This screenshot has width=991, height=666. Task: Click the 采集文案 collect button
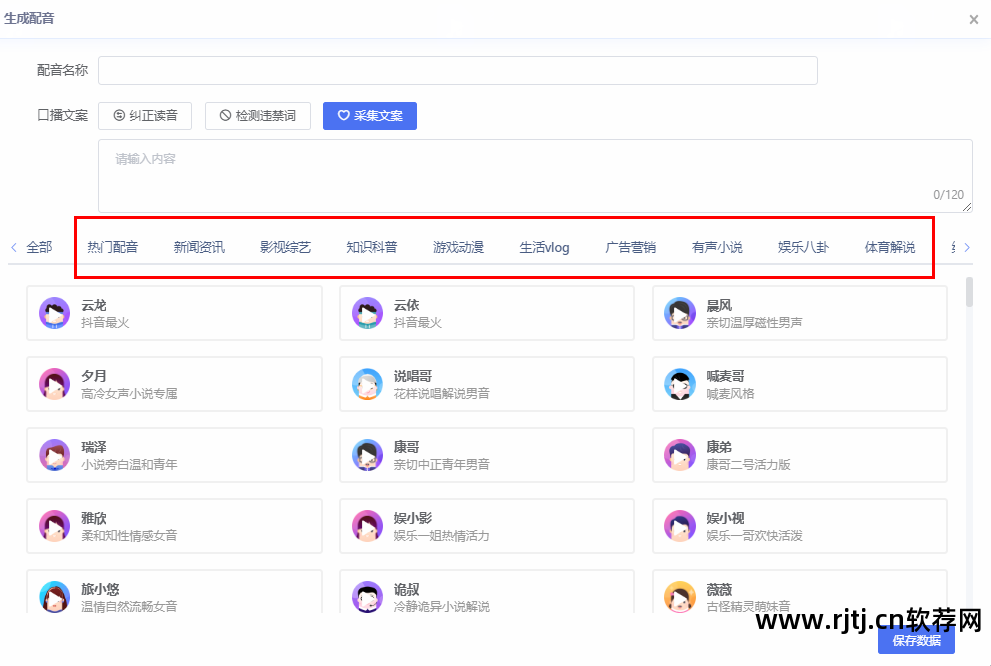click(370, 115)
